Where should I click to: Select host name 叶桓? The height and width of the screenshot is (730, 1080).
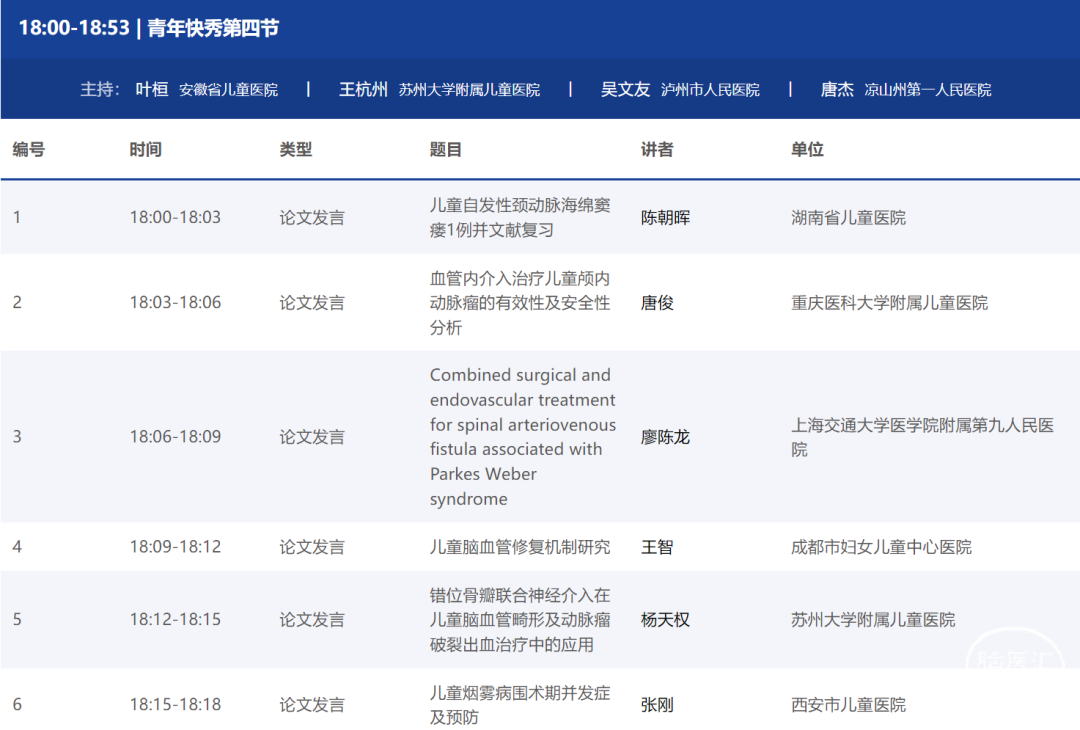(x=152, y=89)
